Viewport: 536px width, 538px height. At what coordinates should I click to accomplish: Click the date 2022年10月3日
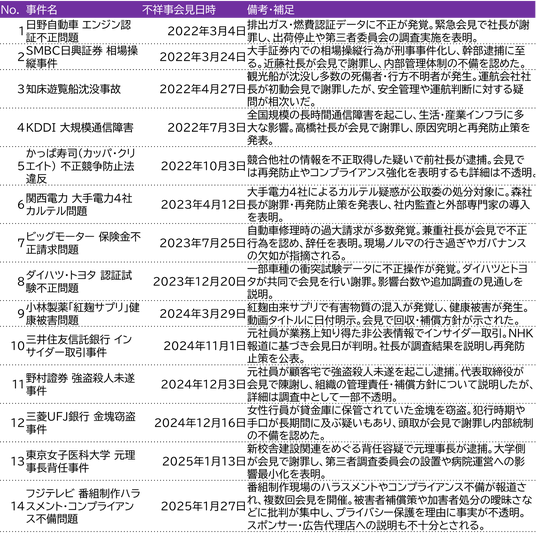pyautogui.click(x=203, y=166)
